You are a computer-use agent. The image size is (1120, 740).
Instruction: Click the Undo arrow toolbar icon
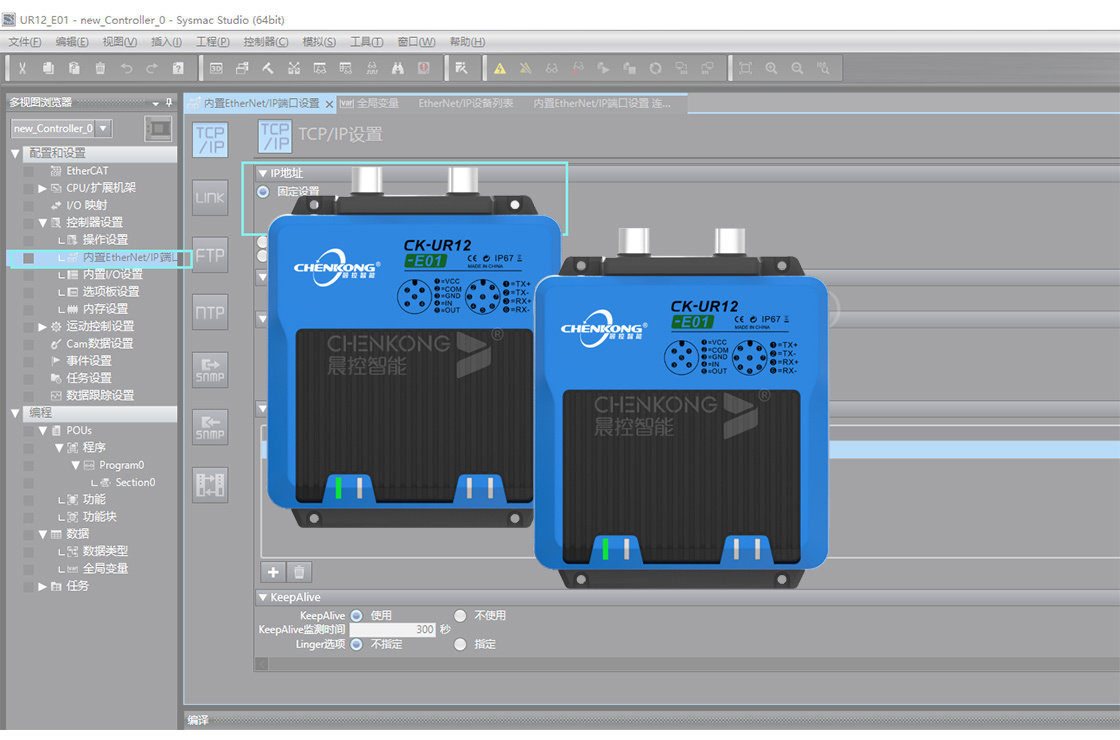(126, 69)
